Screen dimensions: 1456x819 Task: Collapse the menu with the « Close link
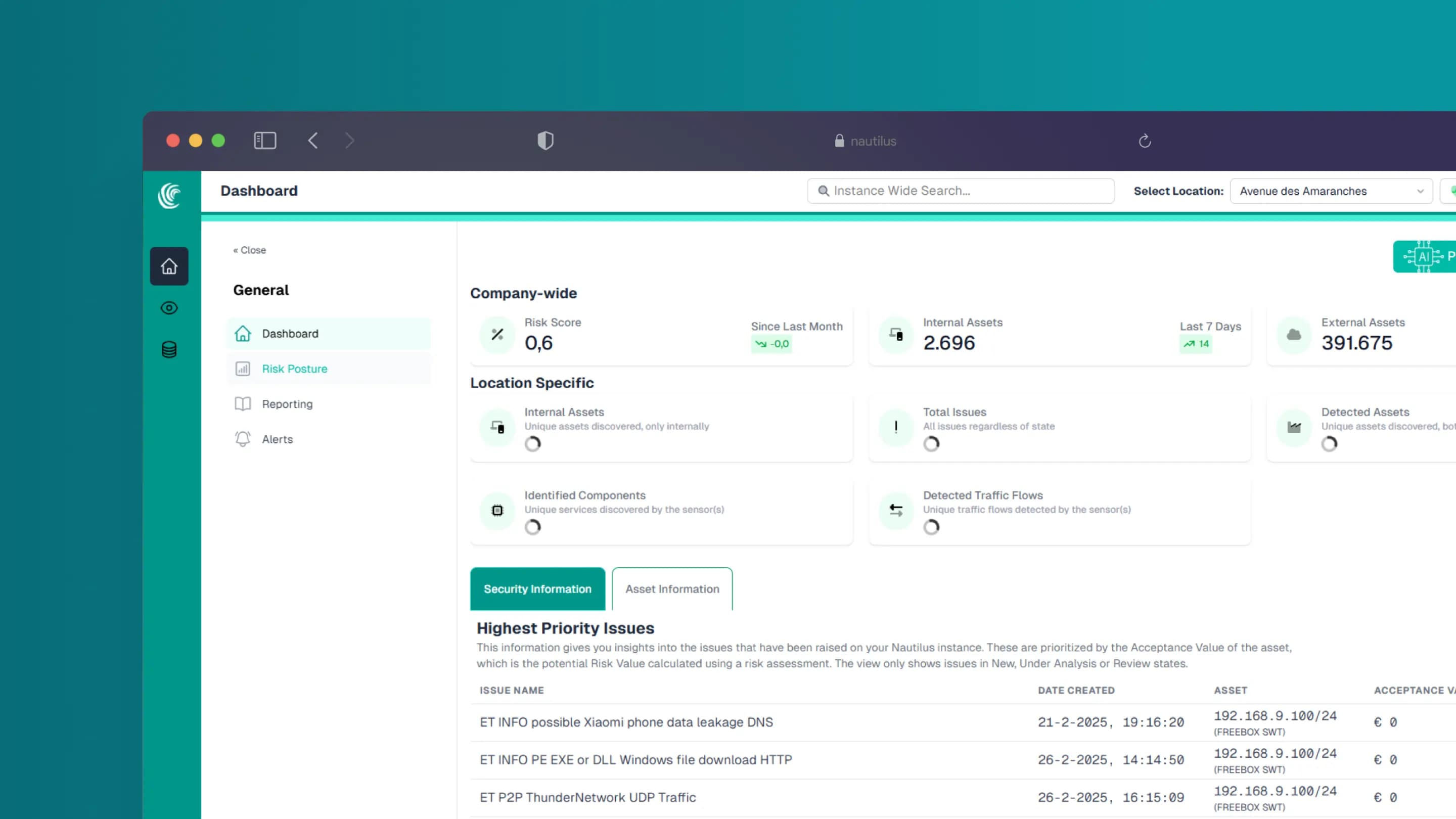(x=249, y=250)
